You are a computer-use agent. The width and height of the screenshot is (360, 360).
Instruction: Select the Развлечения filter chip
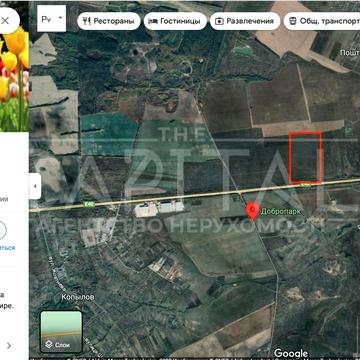click(x=245, y=21)
